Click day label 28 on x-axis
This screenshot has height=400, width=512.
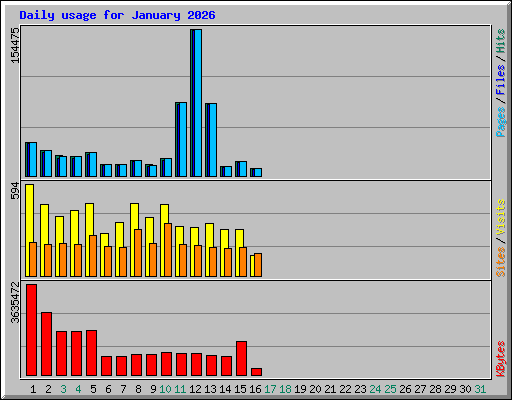click(435, 389)
